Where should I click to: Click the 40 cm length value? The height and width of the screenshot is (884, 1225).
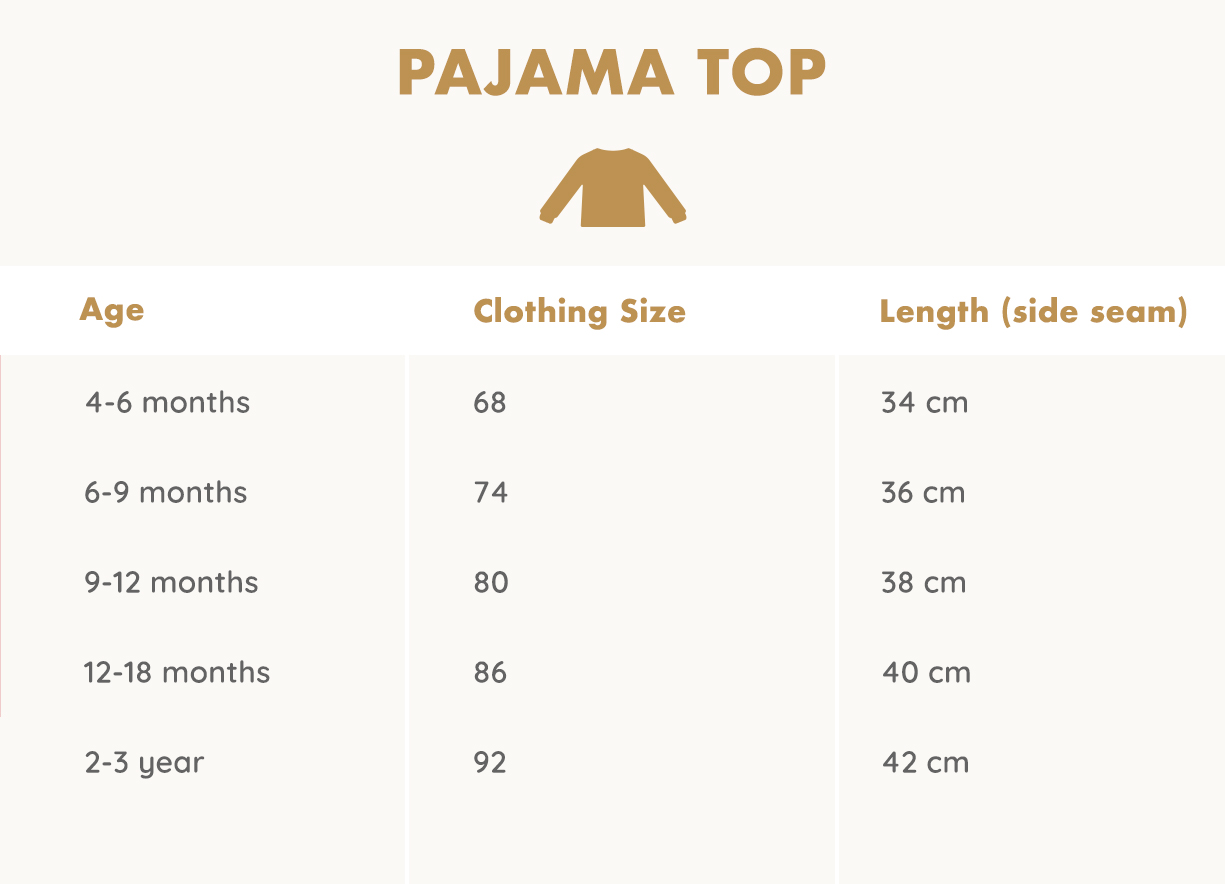[926, 673]
